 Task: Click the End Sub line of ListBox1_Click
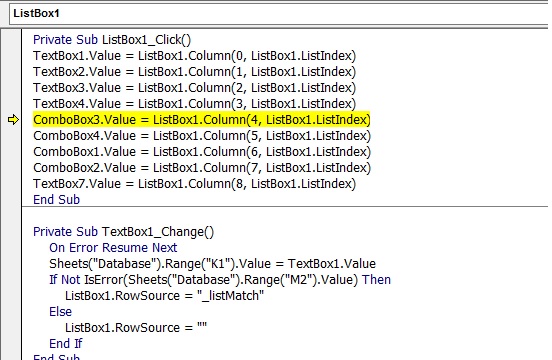coord(56,200)
